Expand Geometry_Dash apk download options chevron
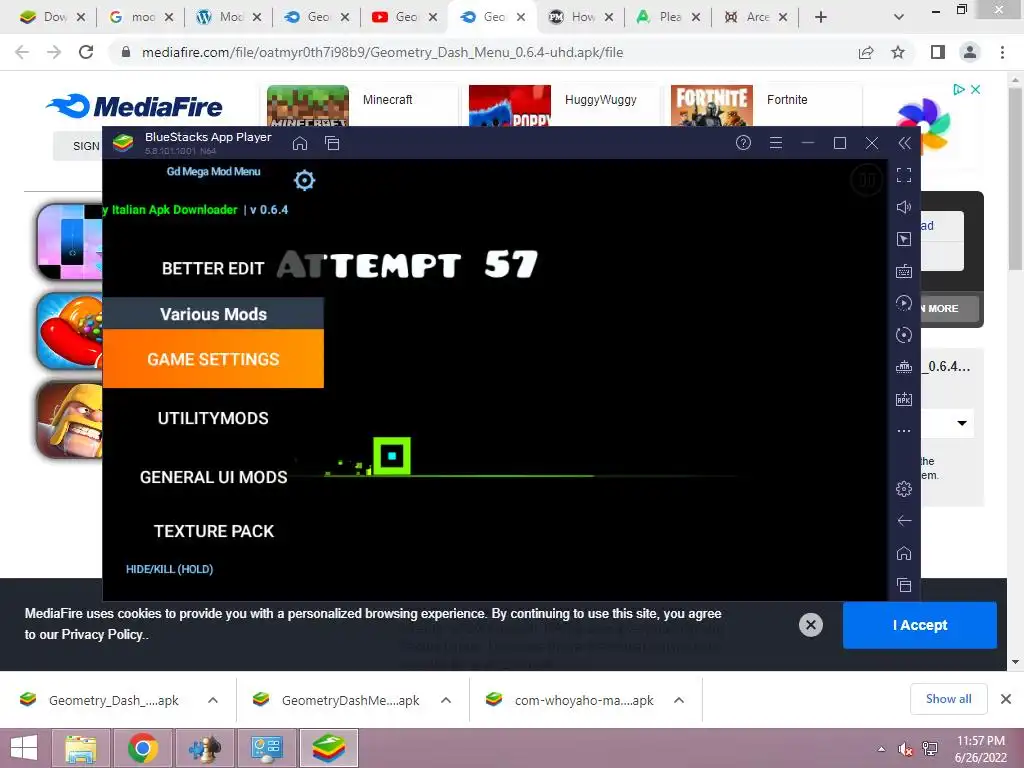The width and height of the screenshot is (1024, 768). (213, 700)
